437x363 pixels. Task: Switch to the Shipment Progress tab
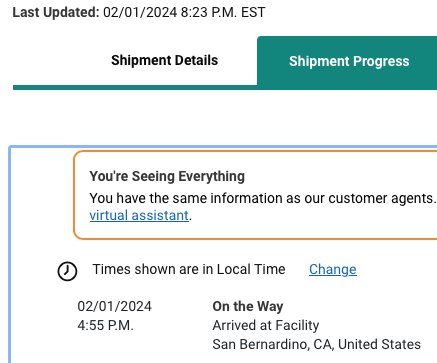[x=349, y=61]
